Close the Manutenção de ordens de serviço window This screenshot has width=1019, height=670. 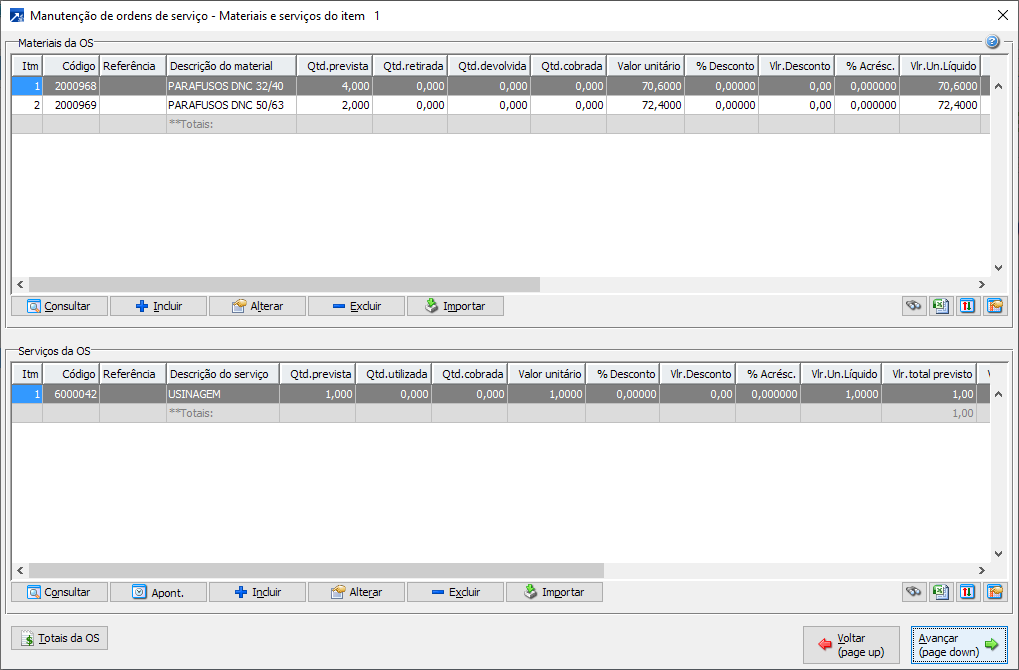tap(1003, 15)
